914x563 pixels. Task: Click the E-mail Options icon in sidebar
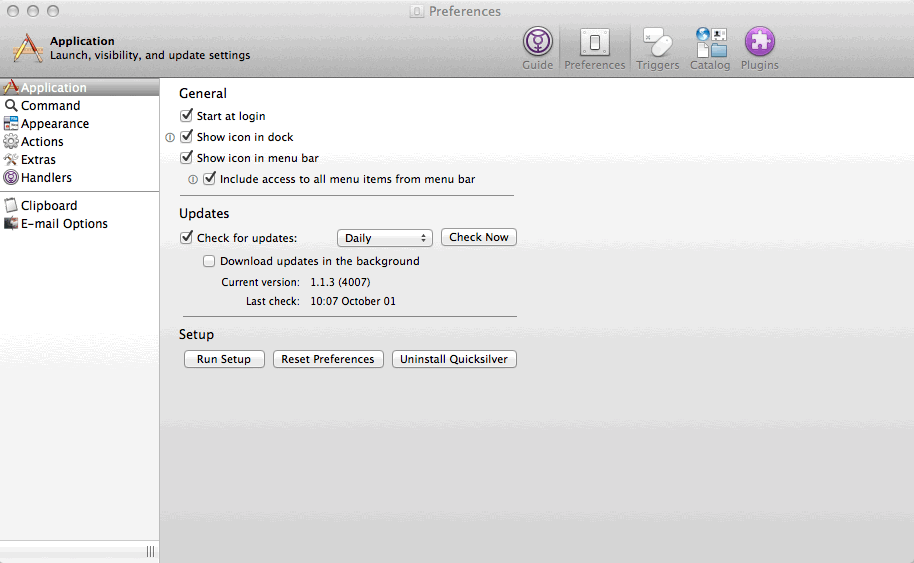coord(10,224)
